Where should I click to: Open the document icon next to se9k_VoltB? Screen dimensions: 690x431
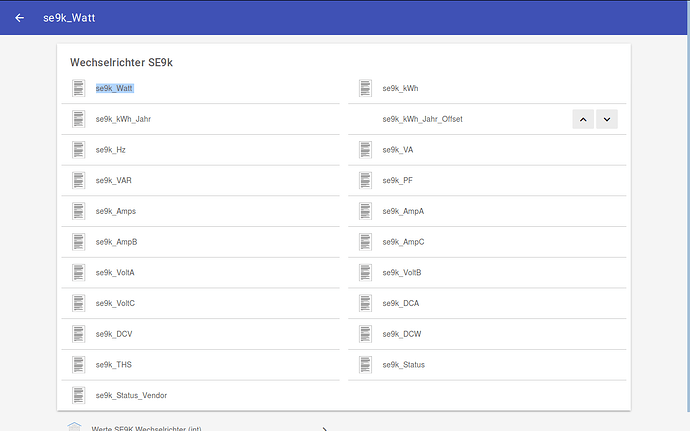pyautogui.click(x=365, y=273)
